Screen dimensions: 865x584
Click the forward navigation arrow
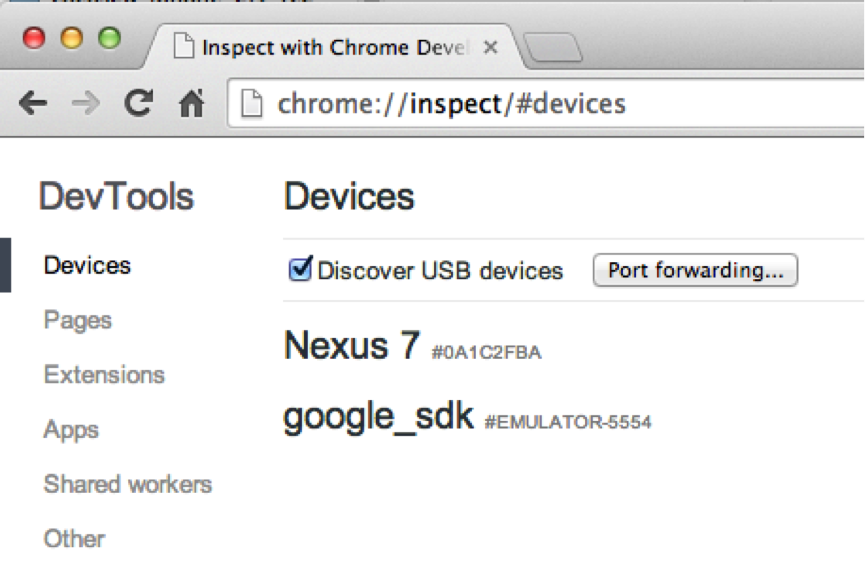[x=86, y=103]
